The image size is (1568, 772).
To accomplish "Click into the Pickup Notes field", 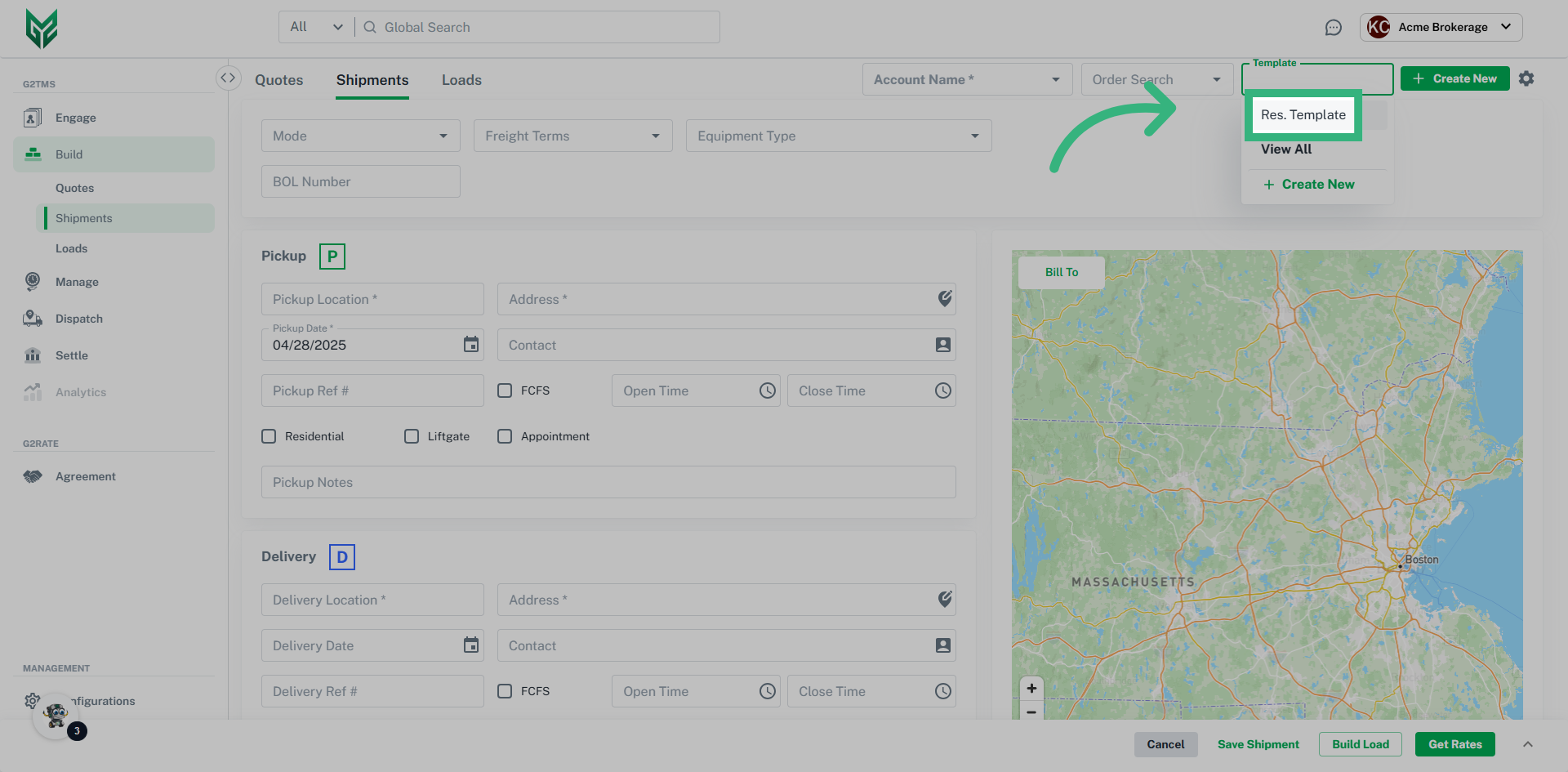I will pyautogui.click(x=608, y=482).
